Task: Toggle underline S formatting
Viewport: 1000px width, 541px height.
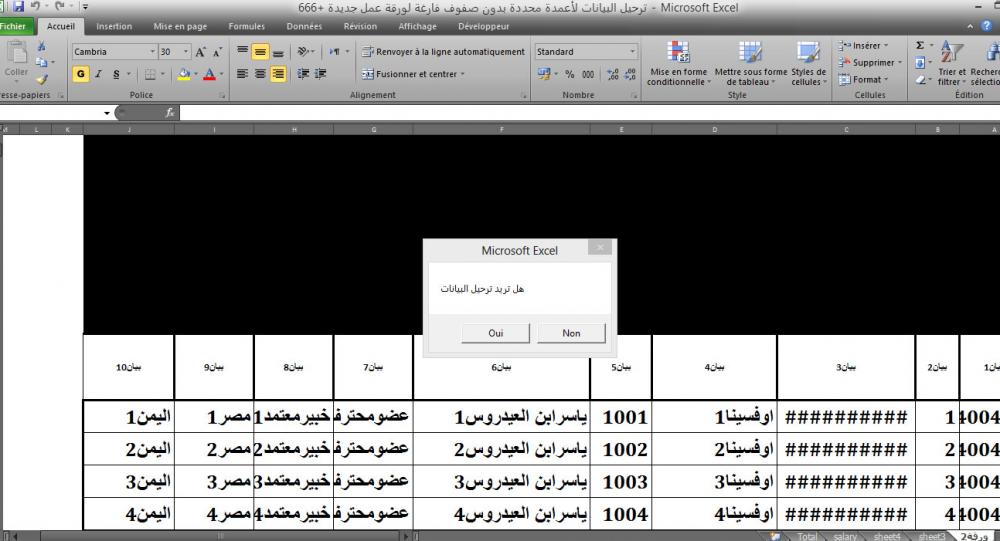Action: point(115,74)
